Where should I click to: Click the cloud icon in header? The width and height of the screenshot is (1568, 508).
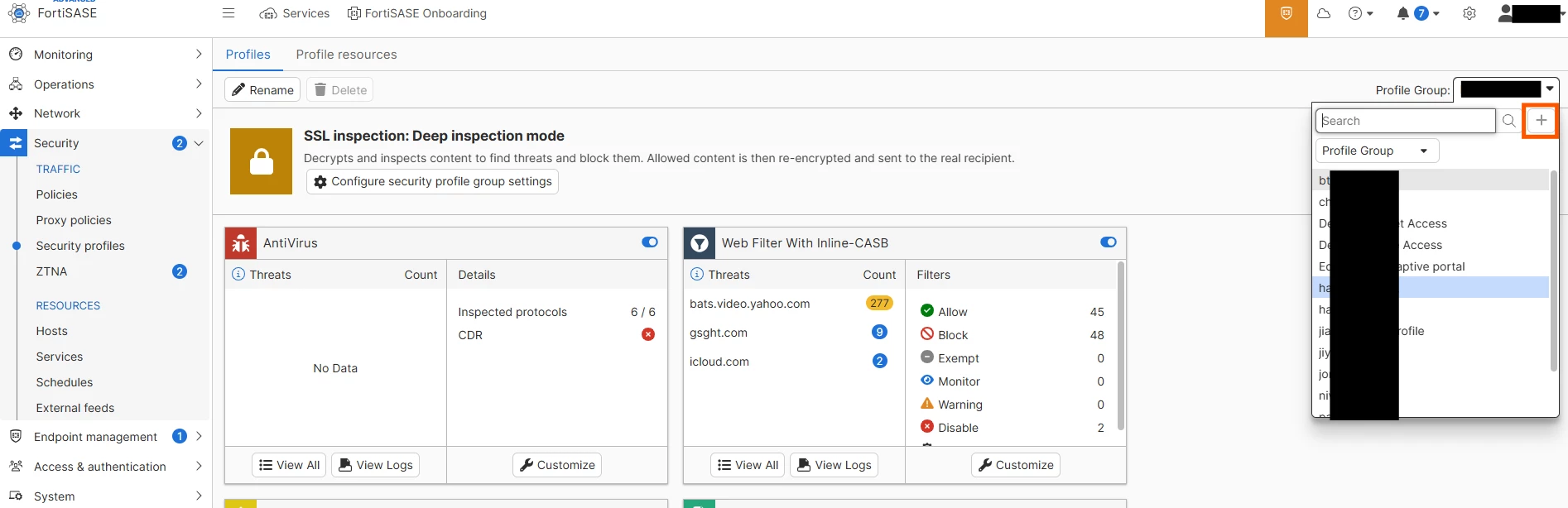[1324, 13]
